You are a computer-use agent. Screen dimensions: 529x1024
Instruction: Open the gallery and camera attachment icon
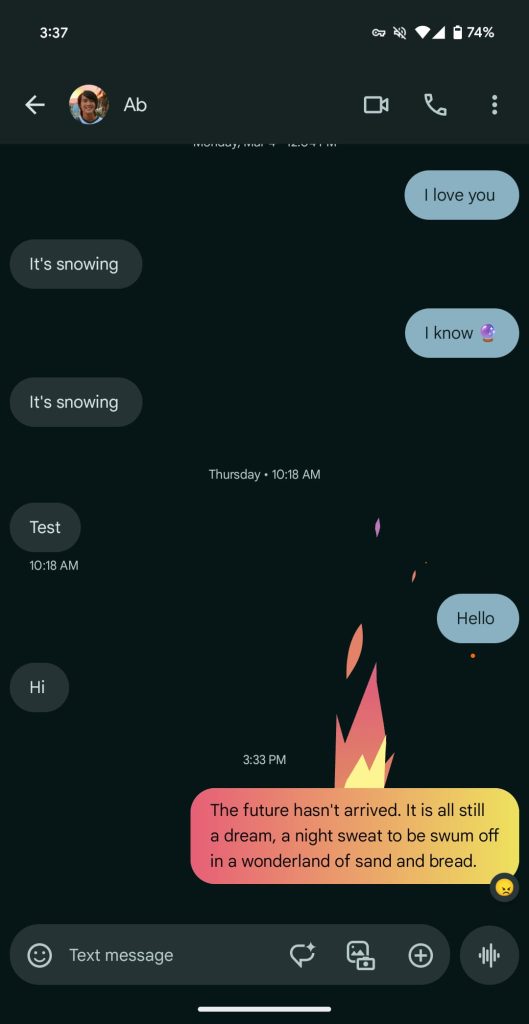pyautogui.click(x=361, y=955)
